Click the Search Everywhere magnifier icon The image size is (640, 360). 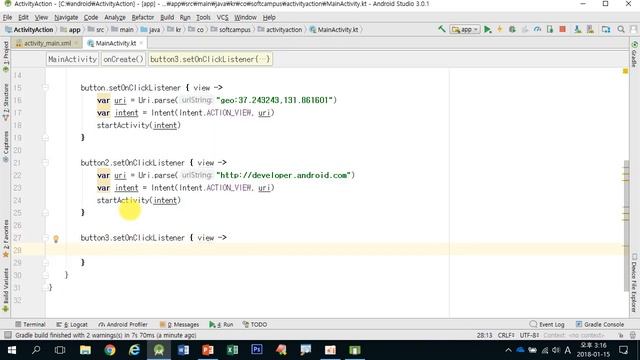(621, 29)
